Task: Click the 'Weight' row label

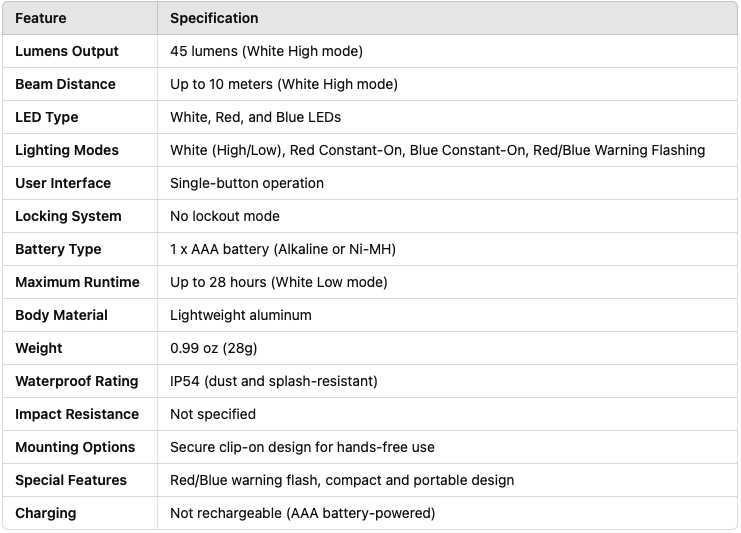Action: click(39, 348)
